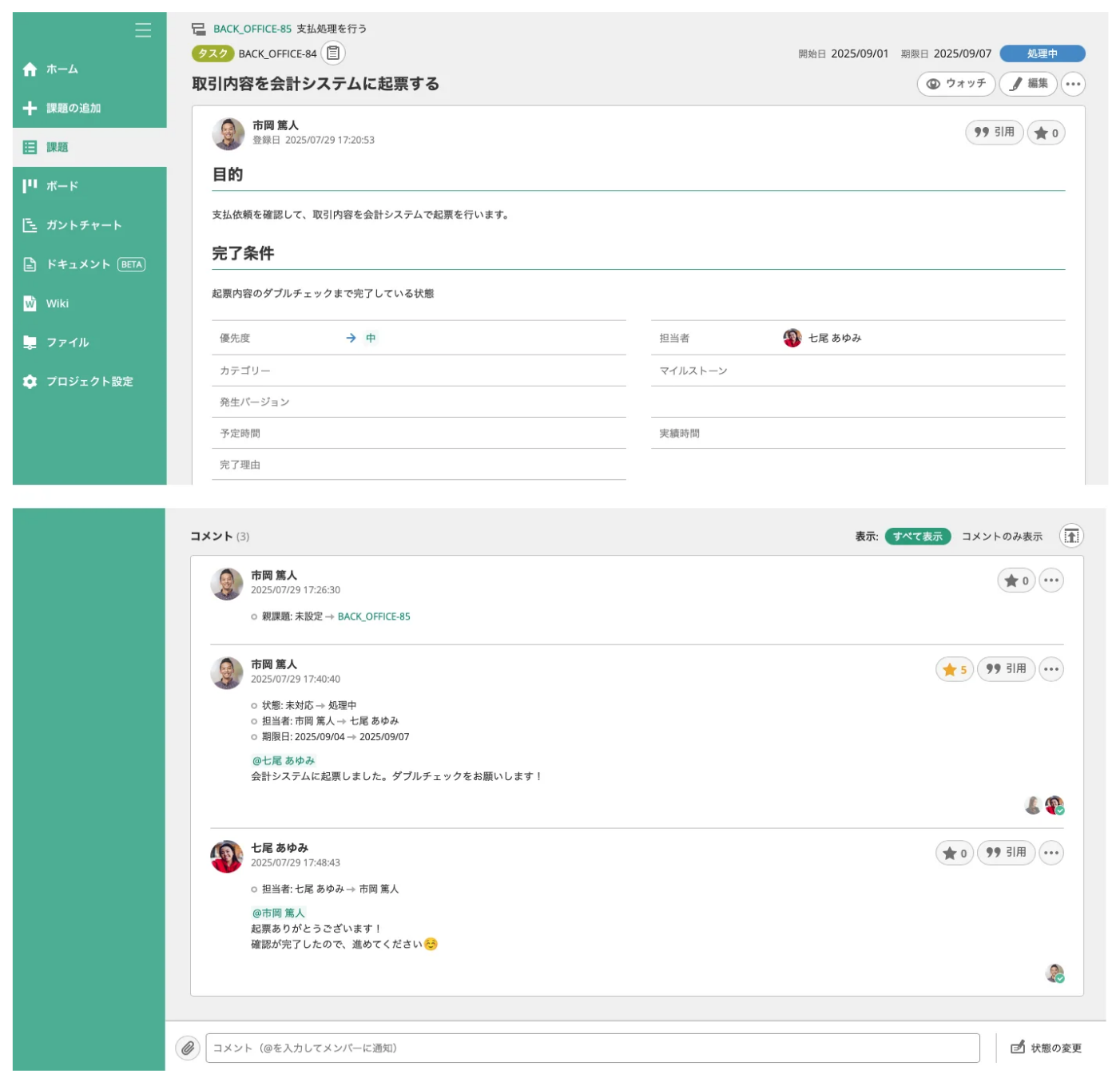Select 課題 in the sidebar
This screenshot has width=1120, height=1082.
click(x=89, y=147)
